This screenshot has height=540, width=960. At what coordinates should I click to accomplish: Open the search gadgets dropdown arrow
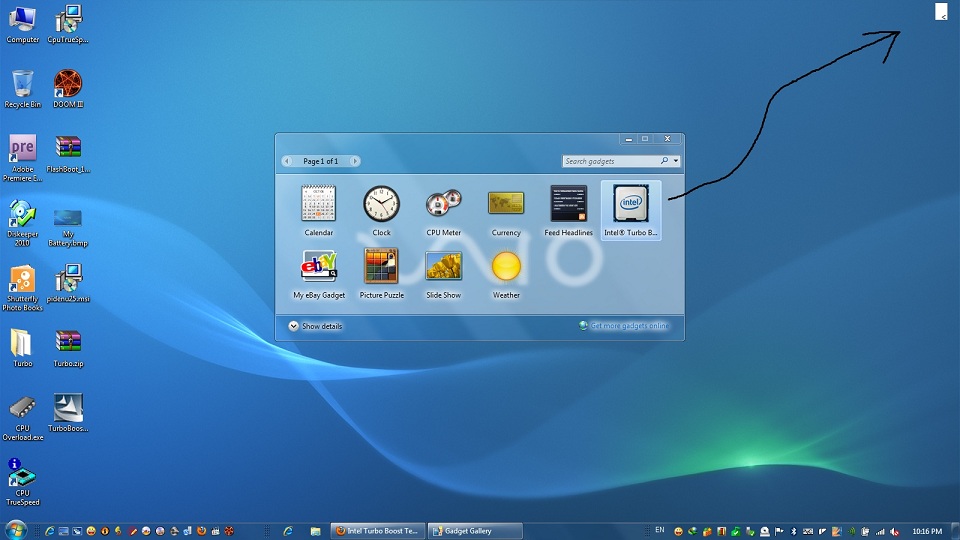tap(676, 161)
